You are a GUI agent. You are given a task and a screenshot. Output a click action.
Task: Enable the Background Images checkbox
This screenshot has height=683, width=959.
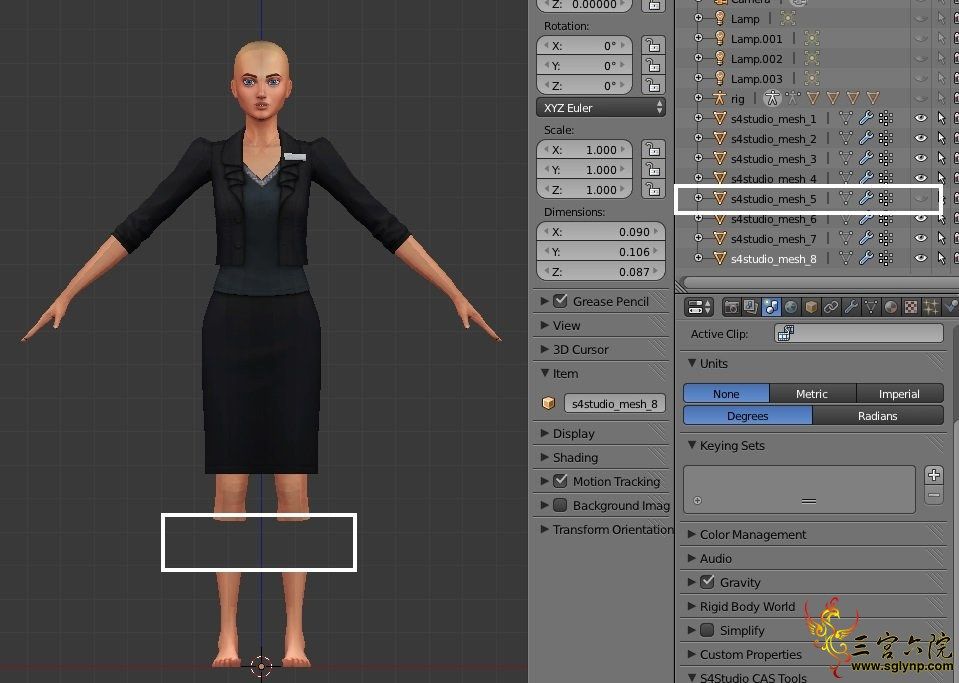[560, 505]
